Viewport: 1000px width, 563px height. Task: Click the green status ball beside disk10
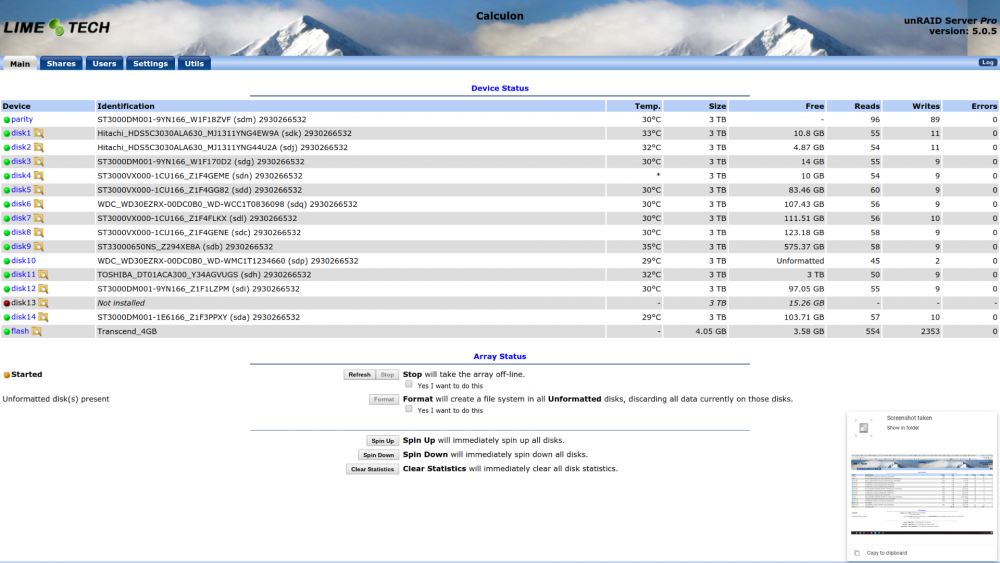[6, 261]
